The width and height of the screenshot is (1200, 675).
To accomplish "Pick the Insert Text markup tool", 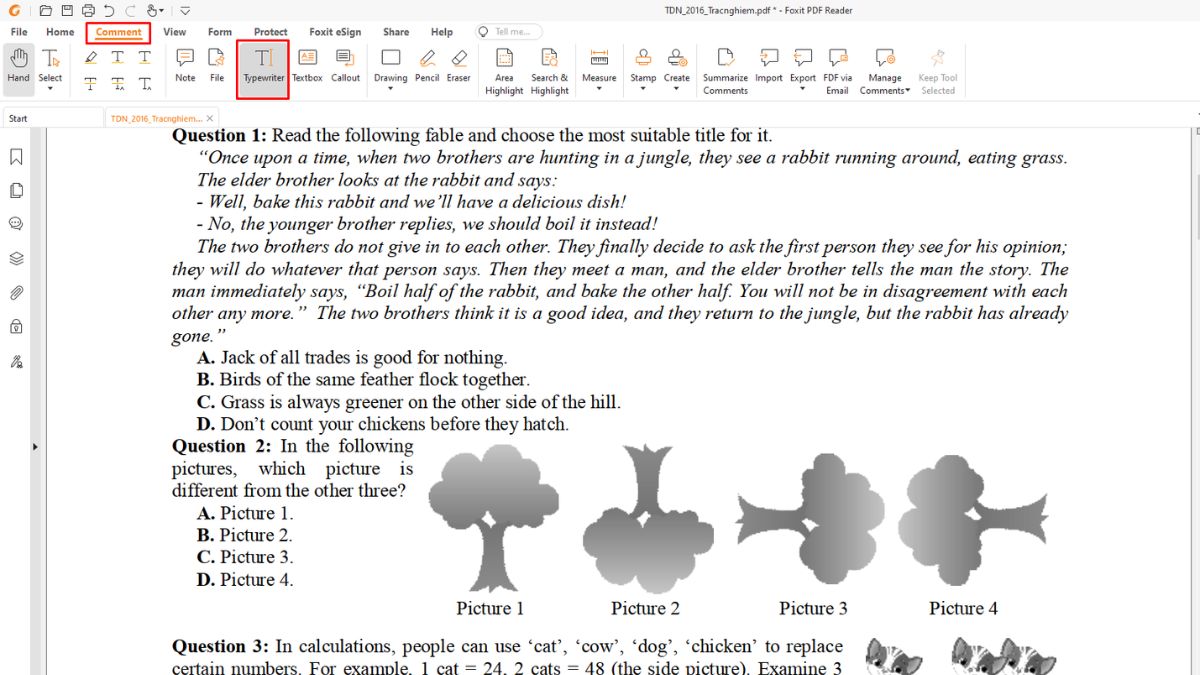I will coord(145,84).
